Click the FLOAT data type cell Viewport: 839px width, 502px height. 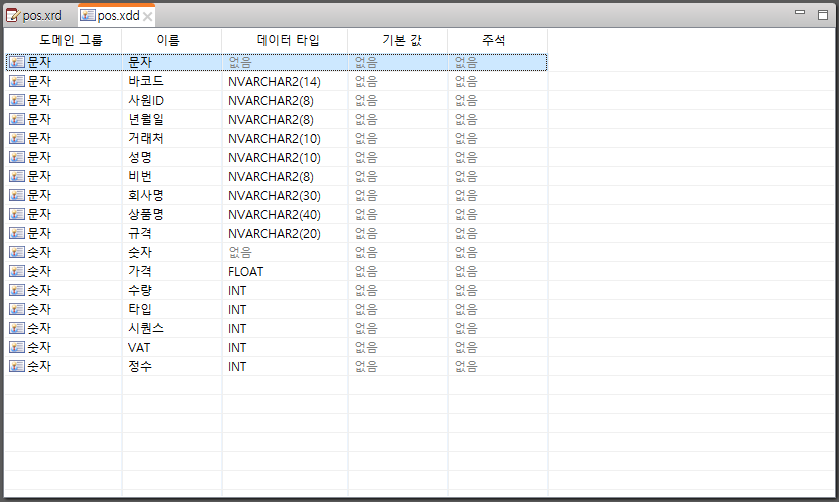point(285,271)
